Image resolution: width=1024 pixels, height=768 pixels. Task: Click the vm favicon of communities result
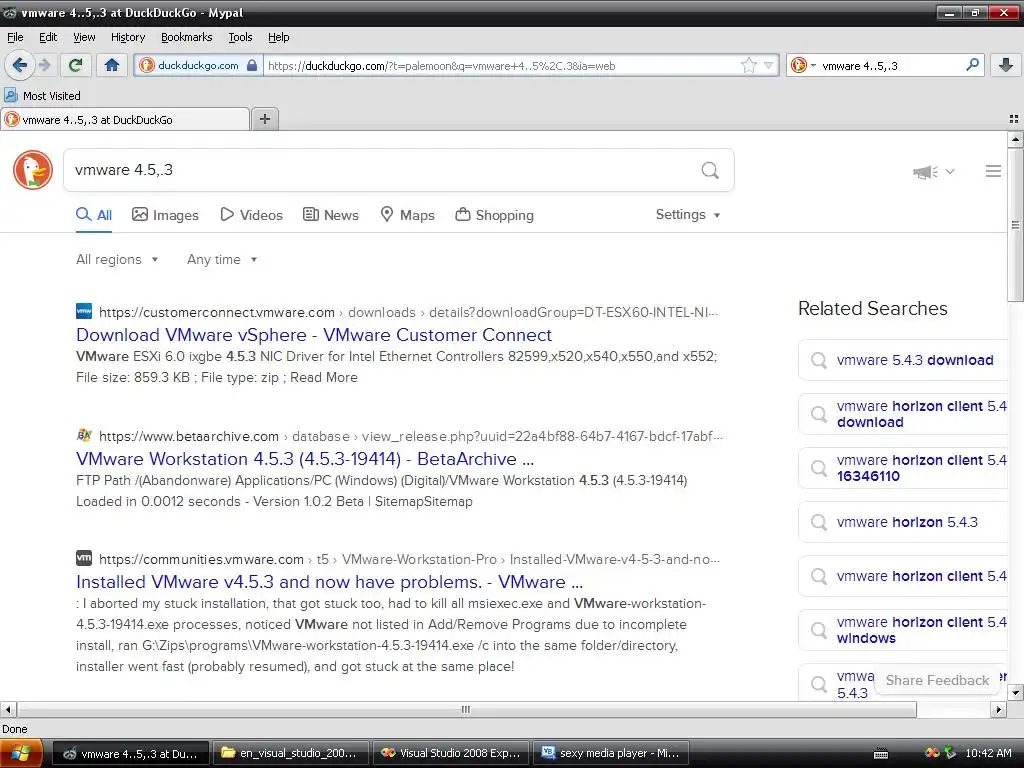coord(84,558)
